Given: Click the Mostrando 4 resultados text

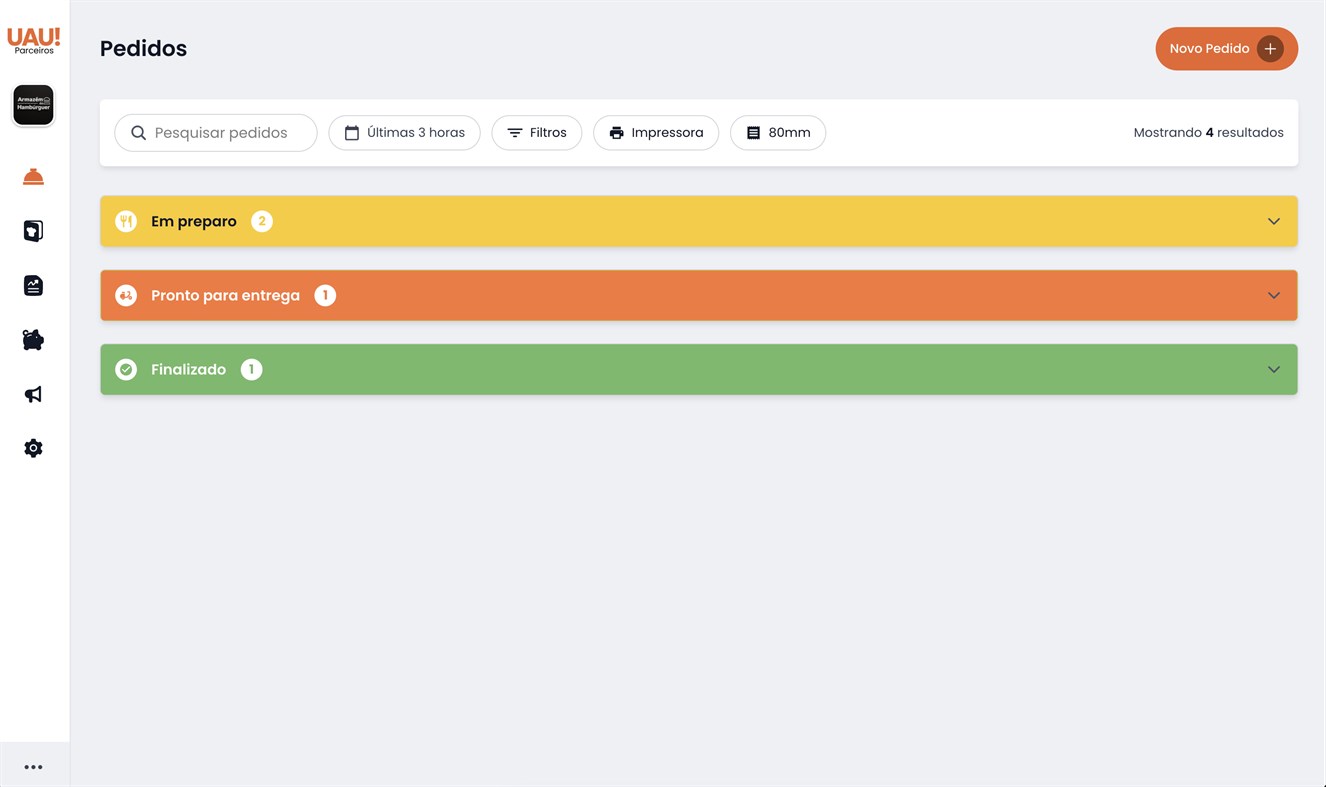Looking at the screenshot, I should 1208,132.
